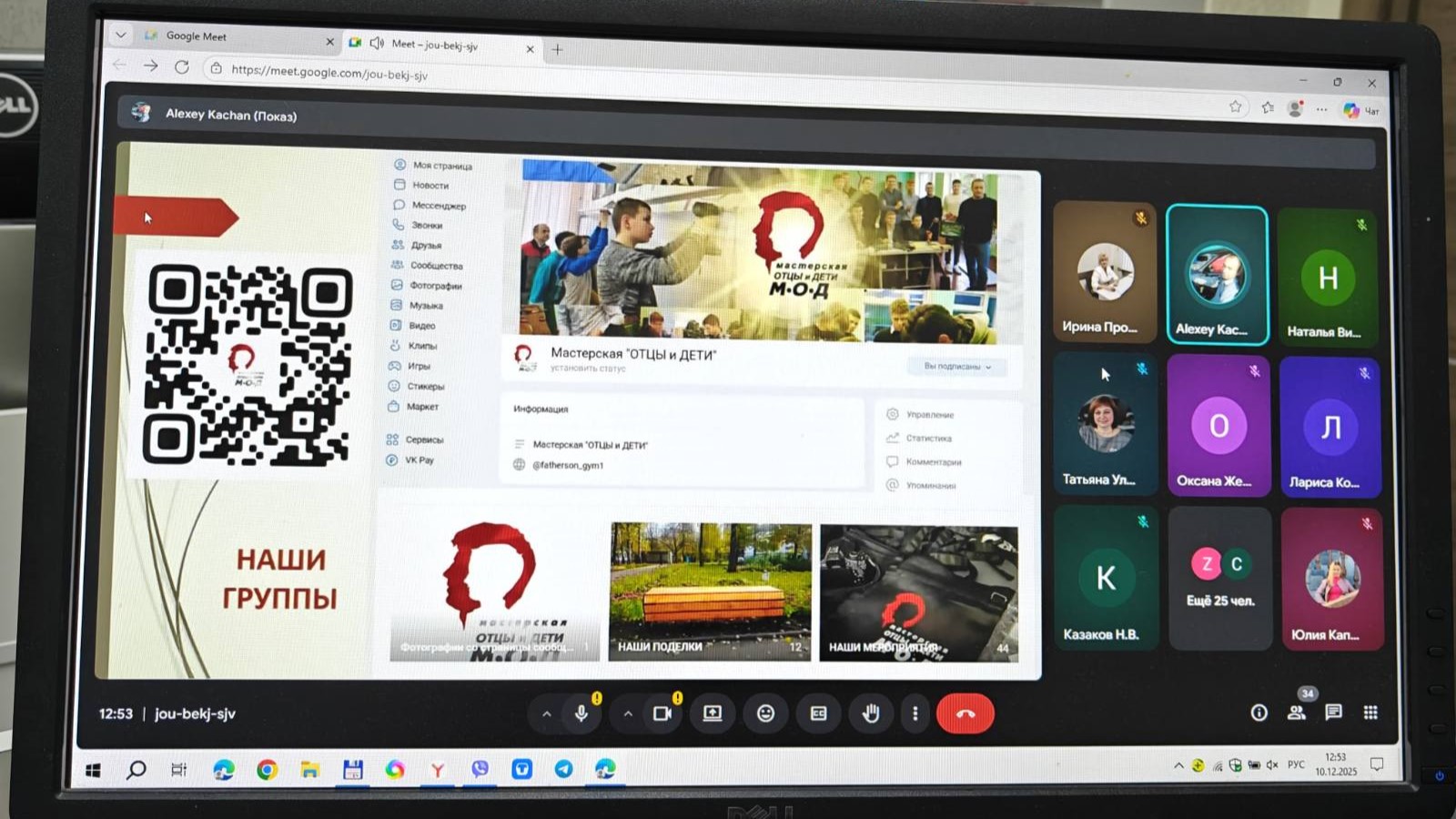
Task: Click the present screen icon
Action: [x=713, y=713]
